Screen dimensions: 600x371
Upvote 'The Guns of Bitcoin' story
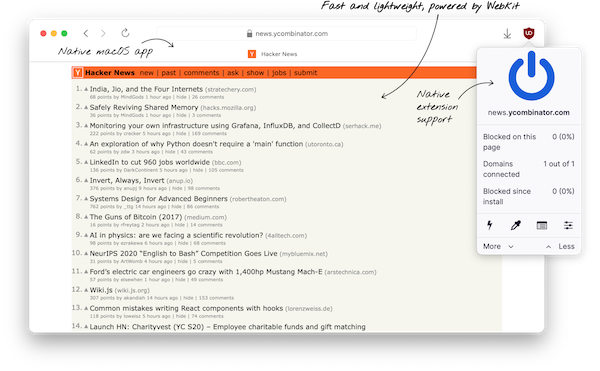tap(86, 217)
